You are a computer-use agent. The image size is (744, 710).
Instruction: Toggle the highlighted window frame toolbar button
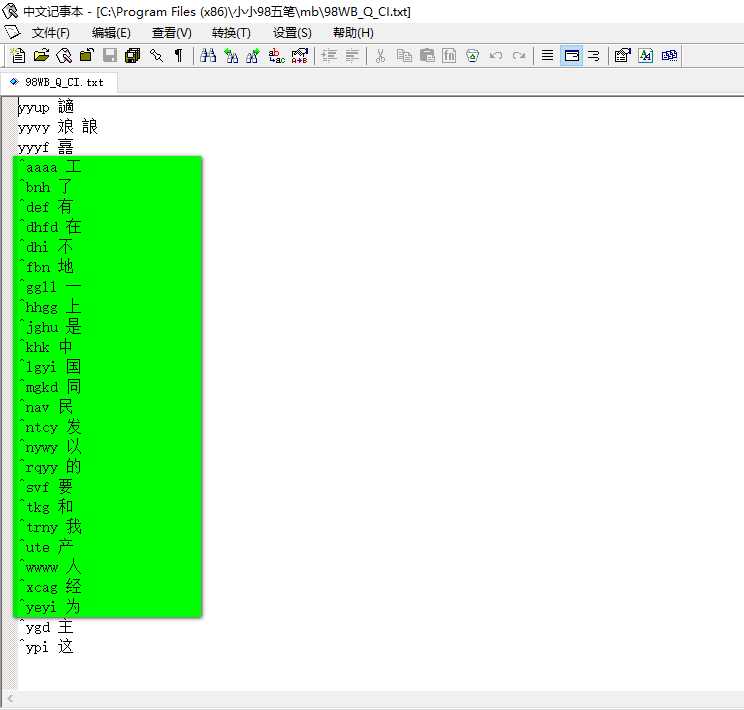[x=572, y=56]
